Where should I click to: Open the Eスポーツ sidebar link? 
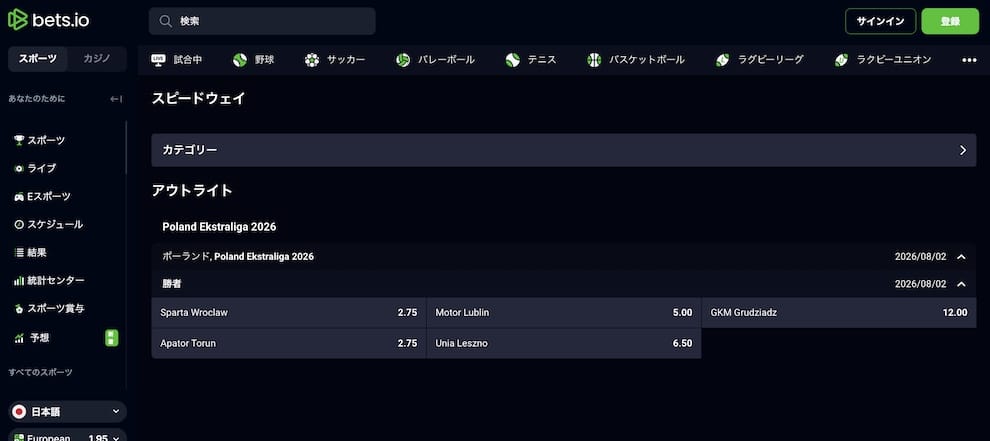coord(49,196)
